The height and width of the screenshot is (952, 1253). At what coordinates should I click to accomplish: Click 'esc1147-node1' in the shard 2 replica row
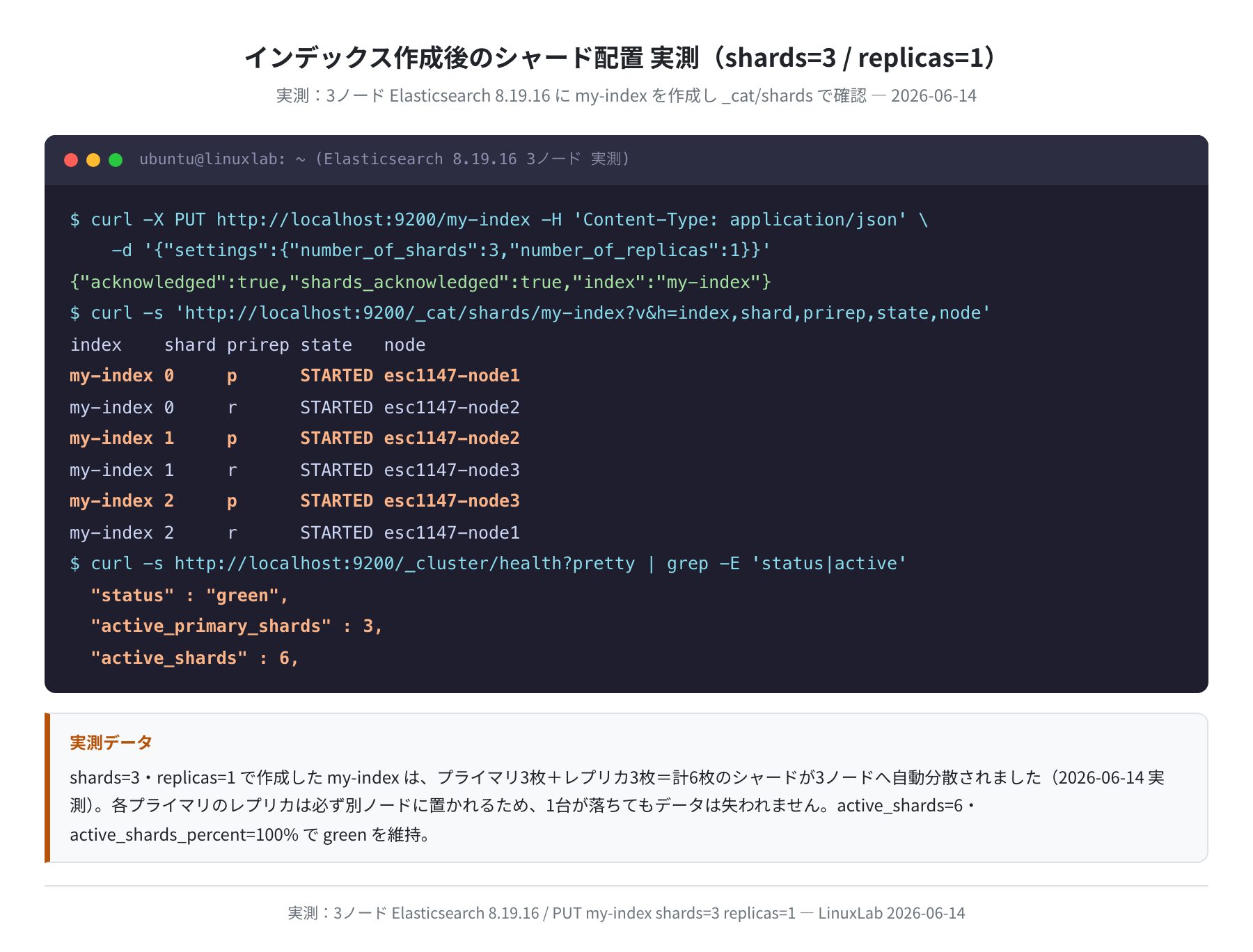(x=452, y=533)
